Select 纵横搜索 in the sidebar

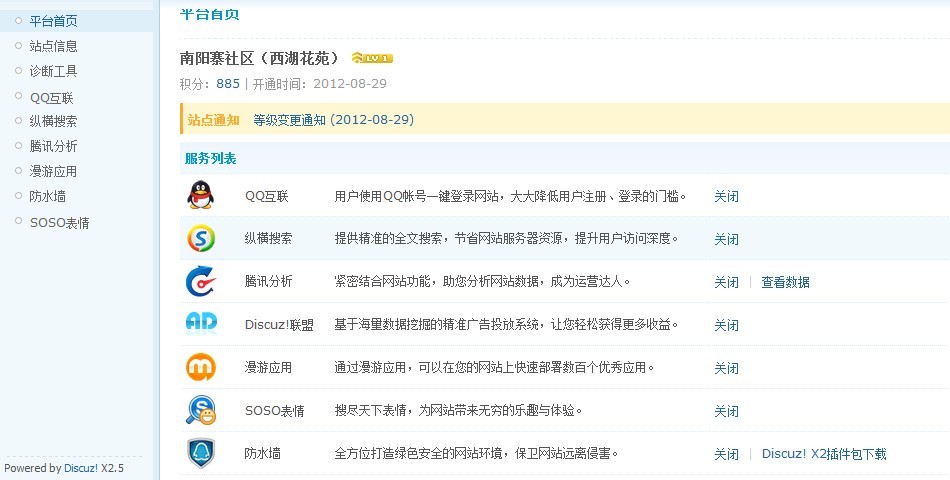click(x=53, y=121)
